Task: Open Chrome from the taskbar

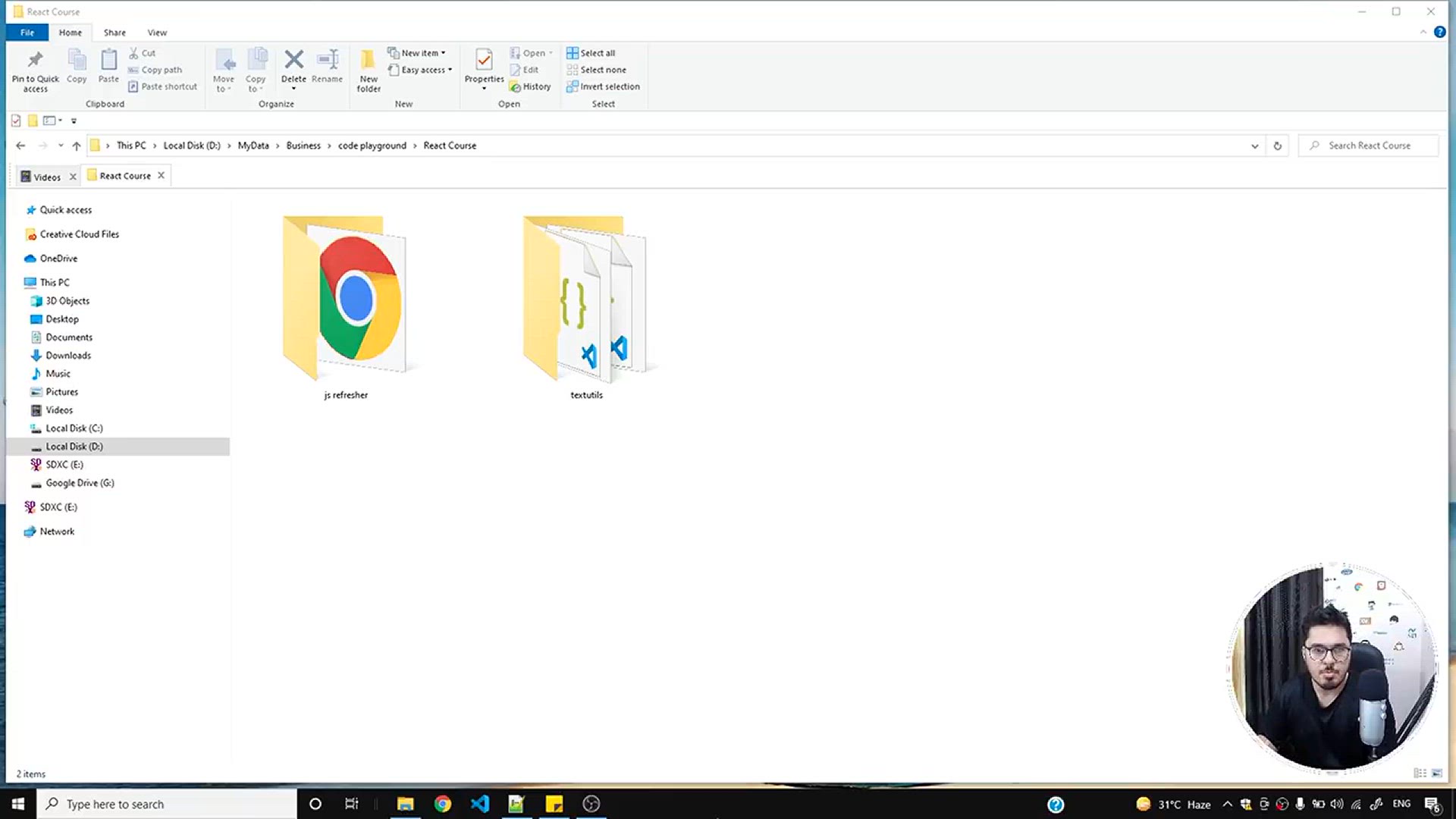Action: pyautogui.click(x=443, y=804)
